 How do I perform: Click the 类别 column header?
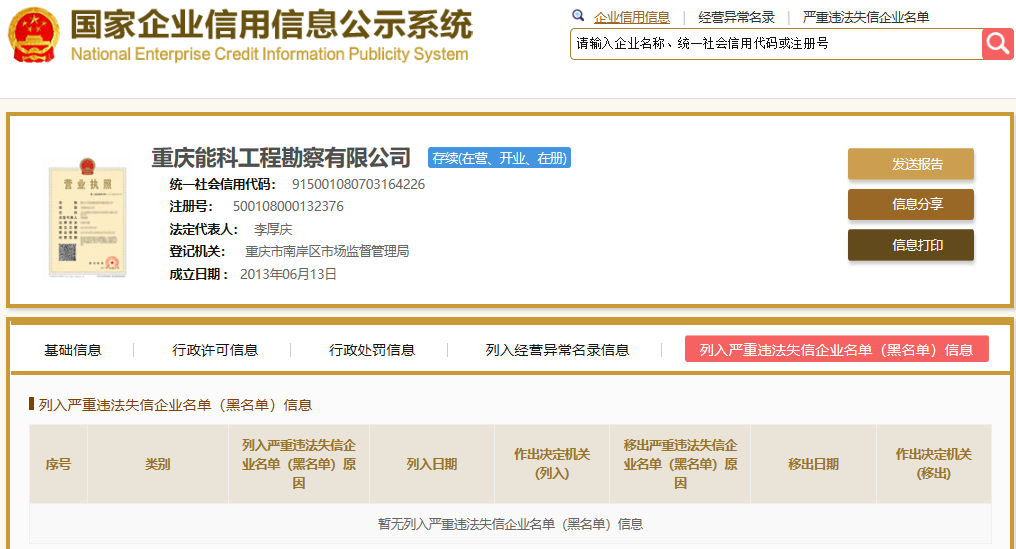[157, 464]
